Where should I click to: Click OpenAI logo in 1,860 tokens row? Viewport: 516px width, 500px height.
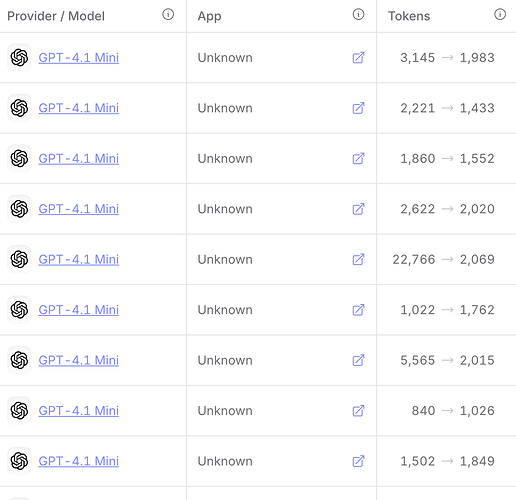19,158
